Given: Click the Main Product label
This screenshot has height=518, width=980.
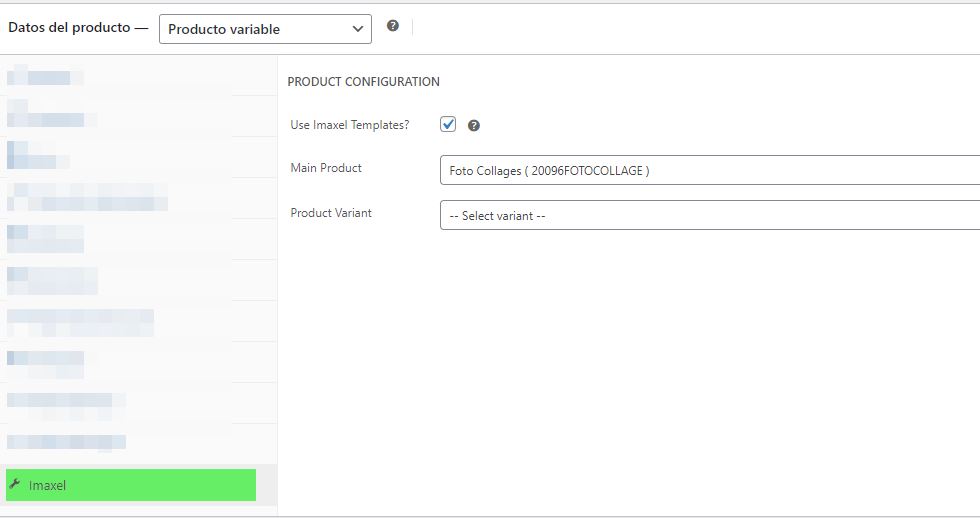Looking at the screenshot, I should 326,168.
